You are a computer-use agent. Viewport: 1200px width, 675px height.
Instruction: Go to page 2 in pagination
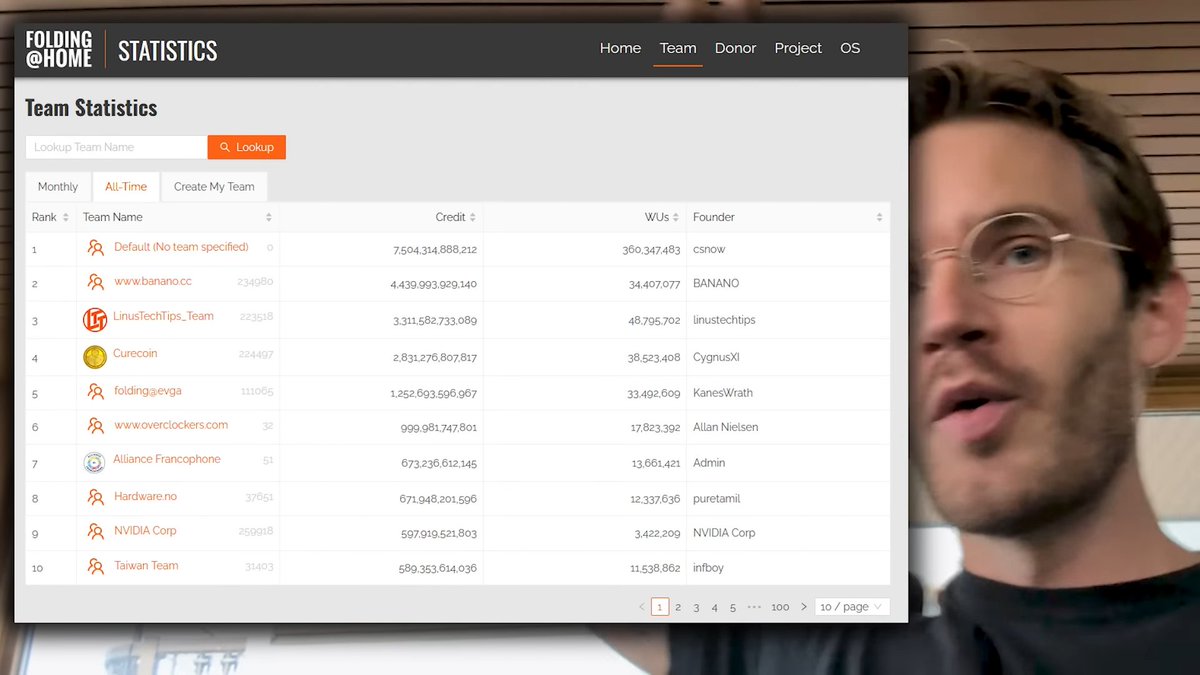coord(678,607)
